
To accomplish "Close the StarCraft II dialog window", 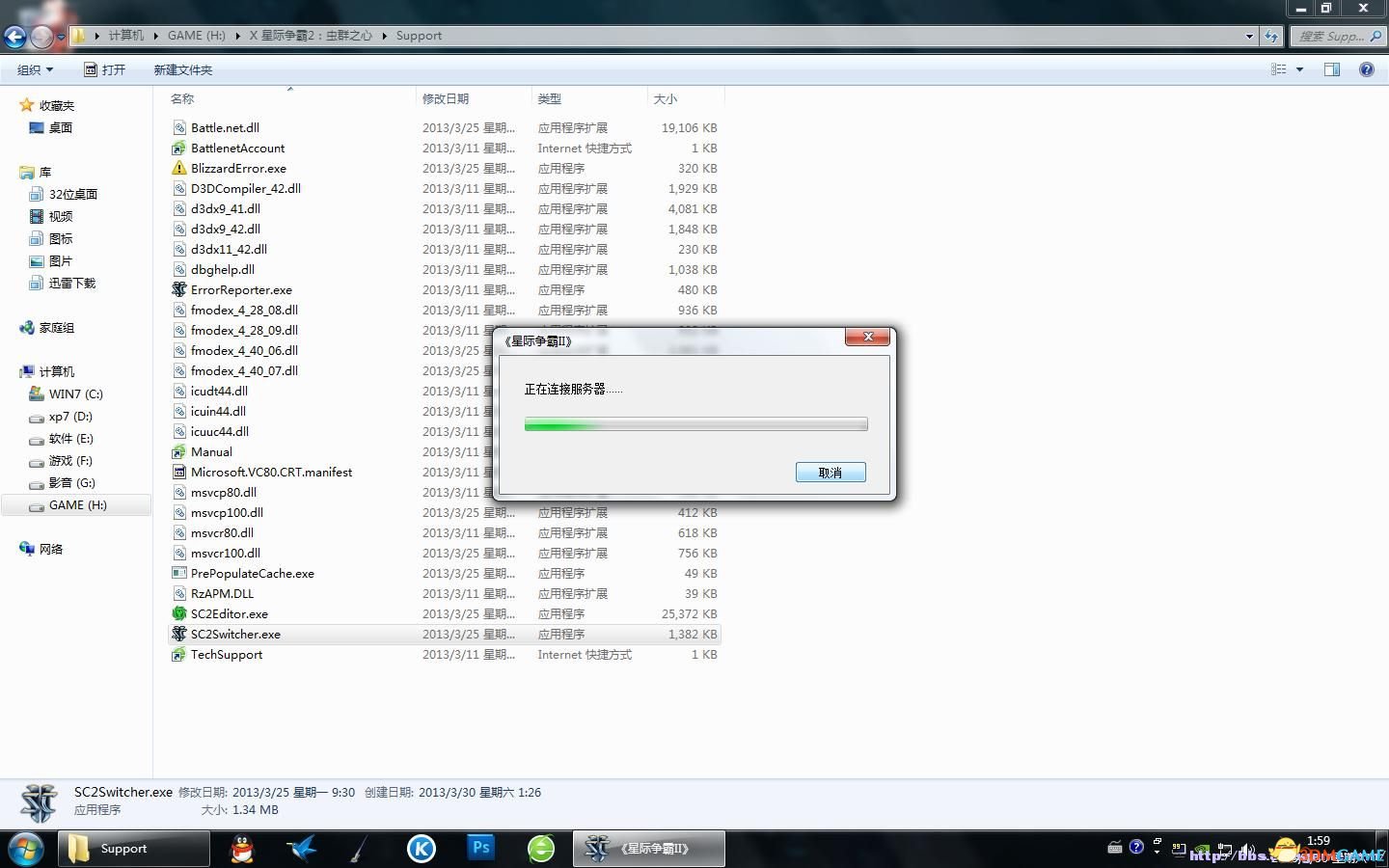I will click(x=868, y=337).
